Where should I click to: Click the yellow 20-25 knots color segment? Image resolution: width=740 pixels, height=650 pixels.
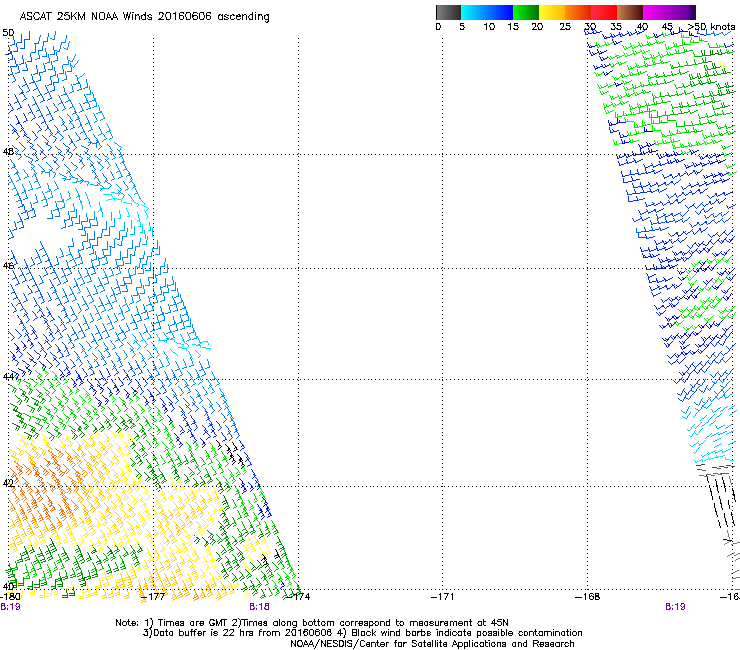click(x=552, y=12)
